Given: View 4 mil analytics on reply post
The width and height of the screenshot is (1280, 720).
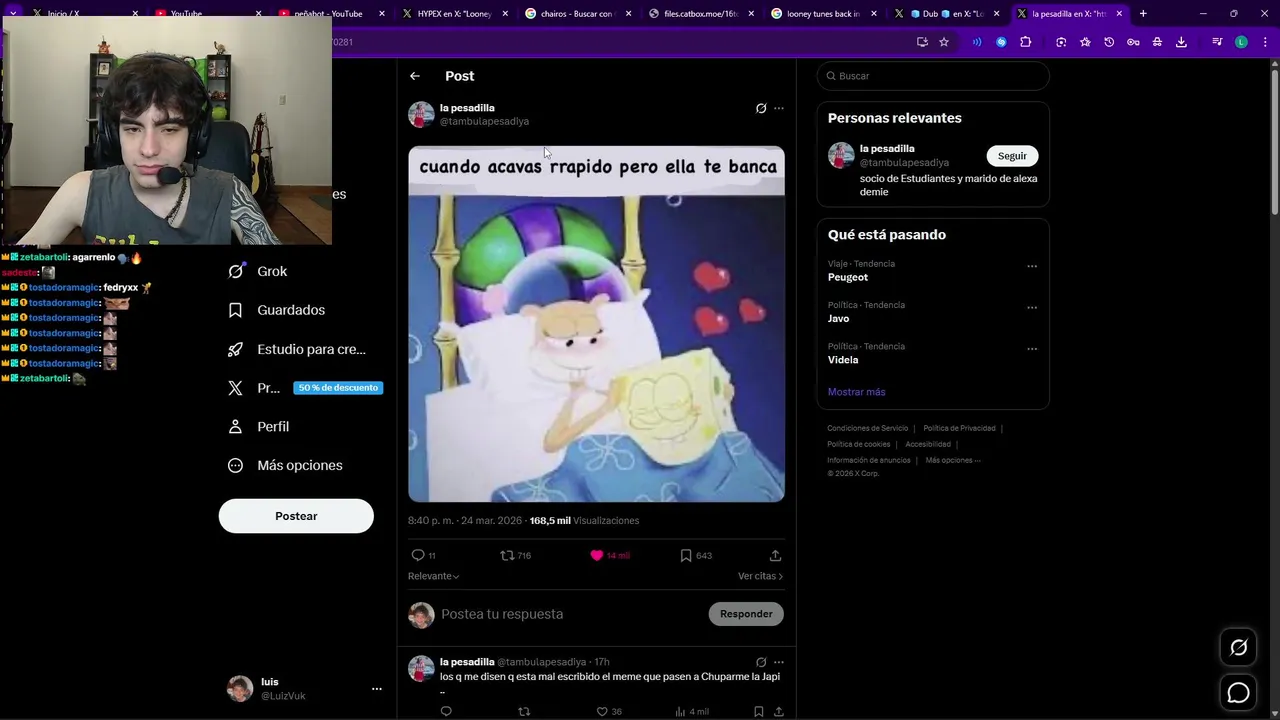Looking at the screenshot, I should (x=691, y=712).
